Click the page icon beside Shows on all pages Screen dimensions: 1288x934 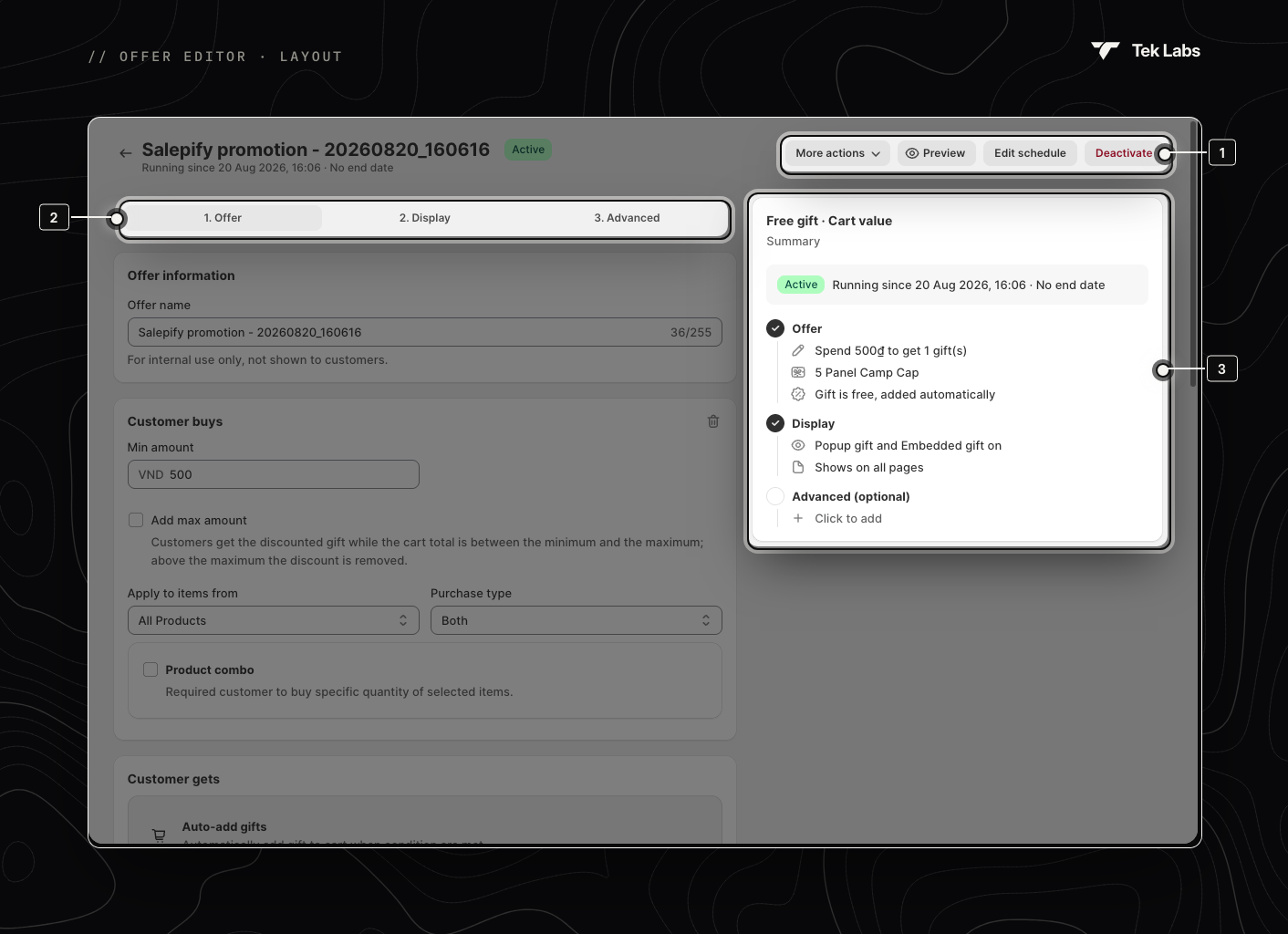[798, 467]
